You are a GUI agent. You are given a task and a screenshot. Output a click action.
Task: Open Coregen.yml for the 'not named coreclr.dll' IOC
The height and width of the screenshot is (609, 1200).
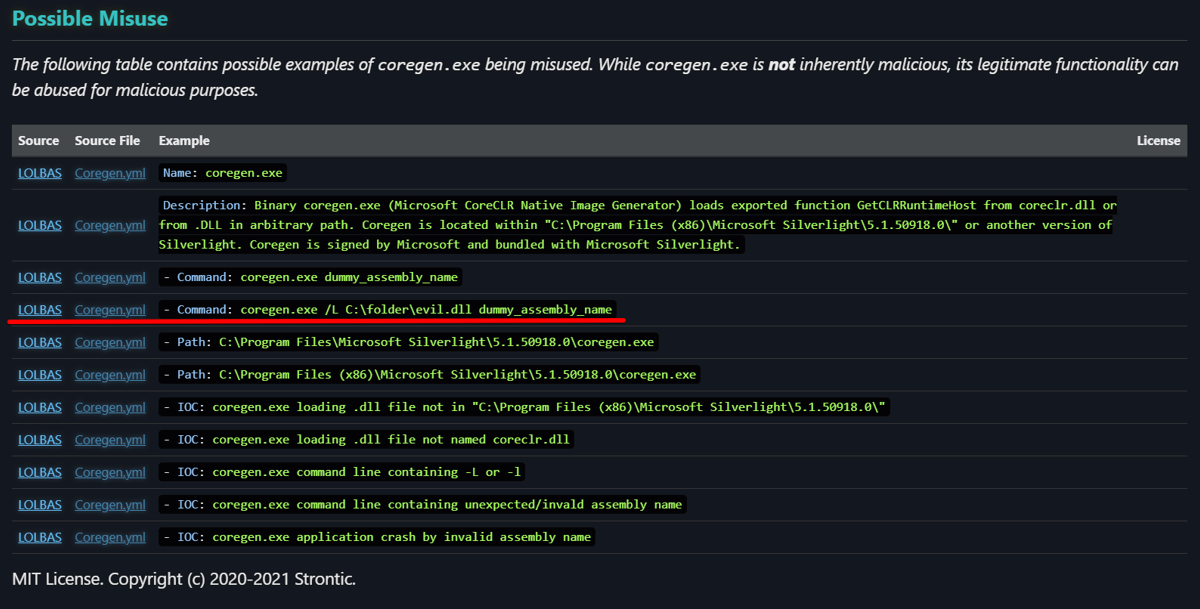[x=110, y=440]
